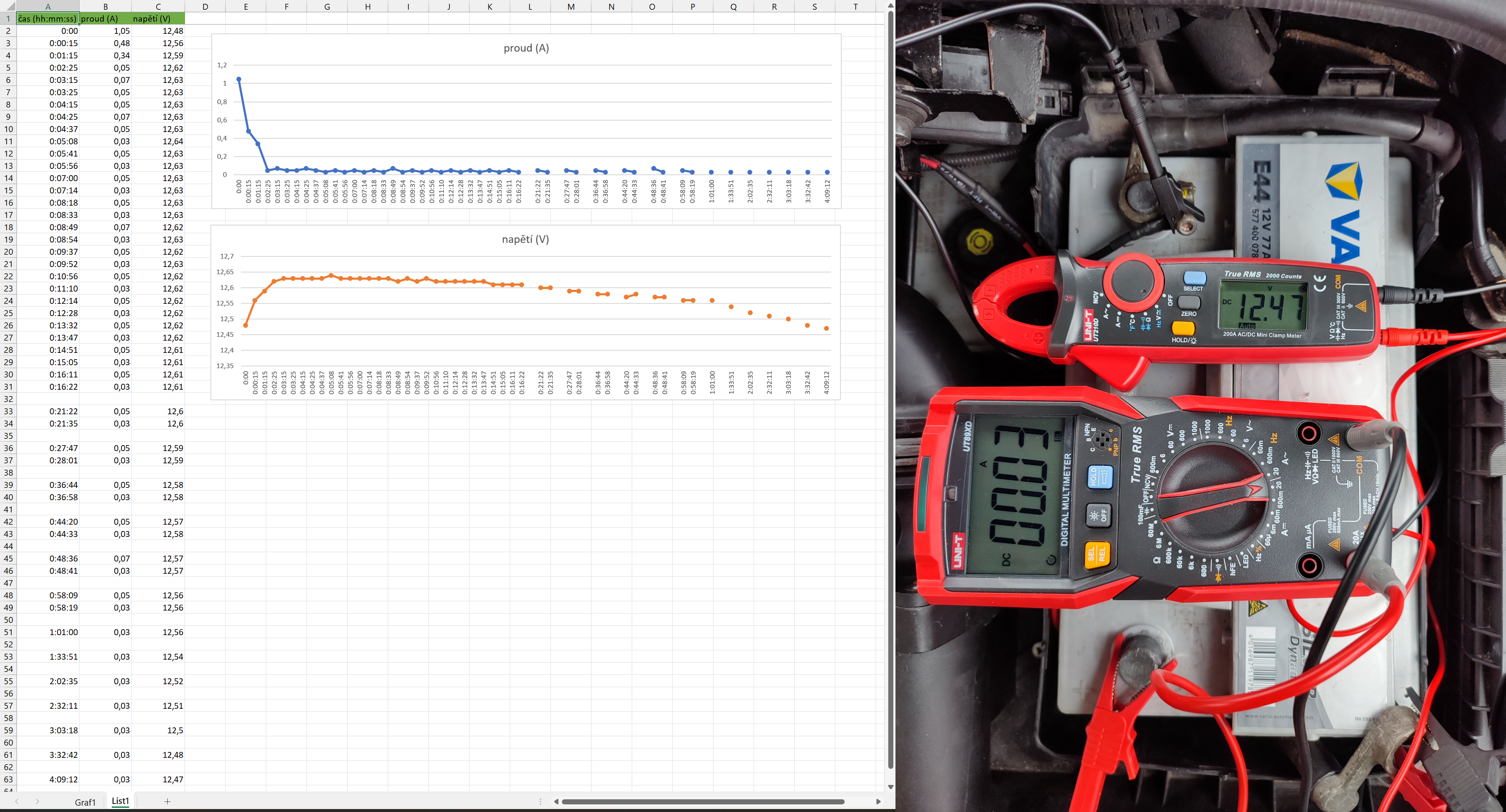Select time cell 0:21:22
Screen dimensions: 1506x812
(48, 411)
